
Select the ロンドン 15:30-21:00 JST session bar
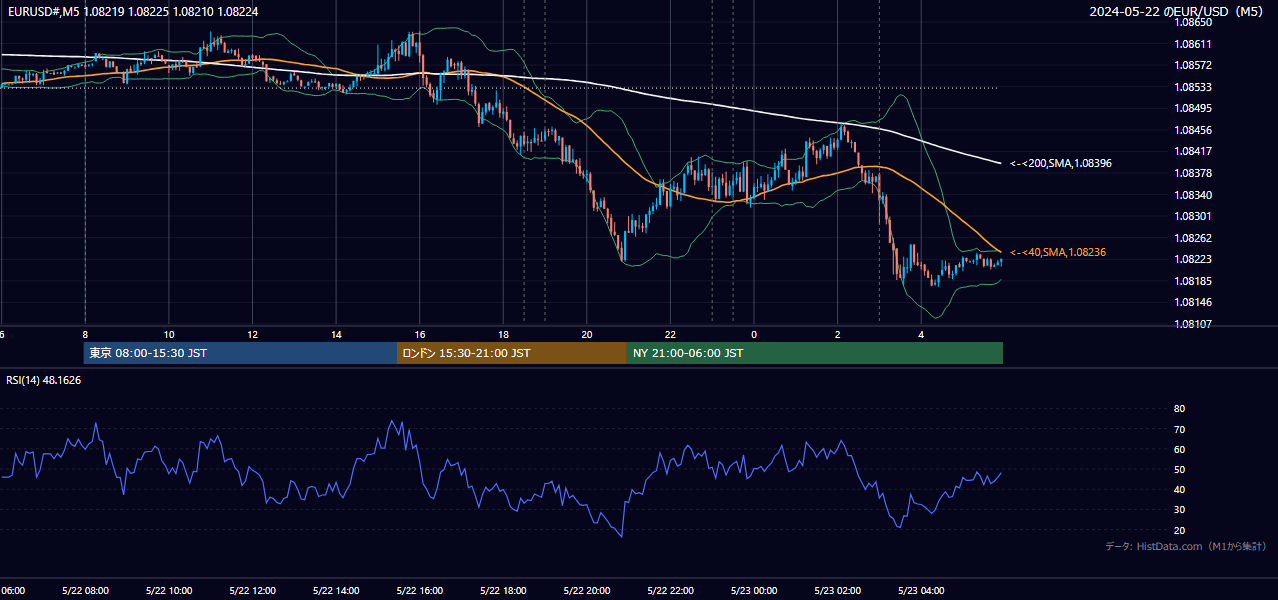click(512, 353)
